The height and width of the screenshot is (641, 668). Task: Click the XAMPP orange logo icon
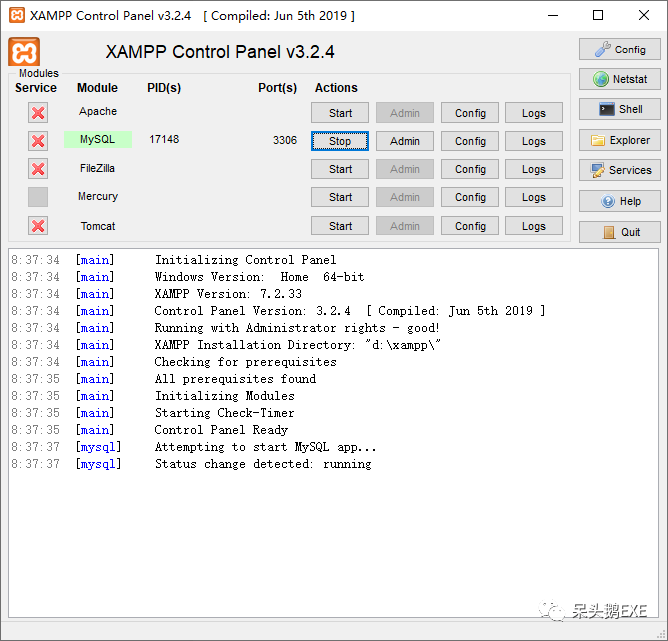(24, 52)
